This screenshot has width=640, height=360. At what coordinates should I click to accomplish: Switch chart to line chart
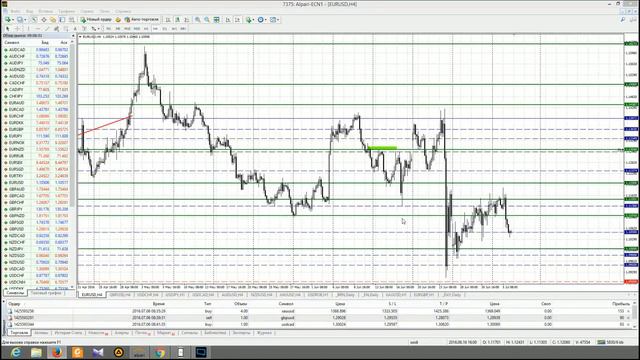[x=186, y=20]
